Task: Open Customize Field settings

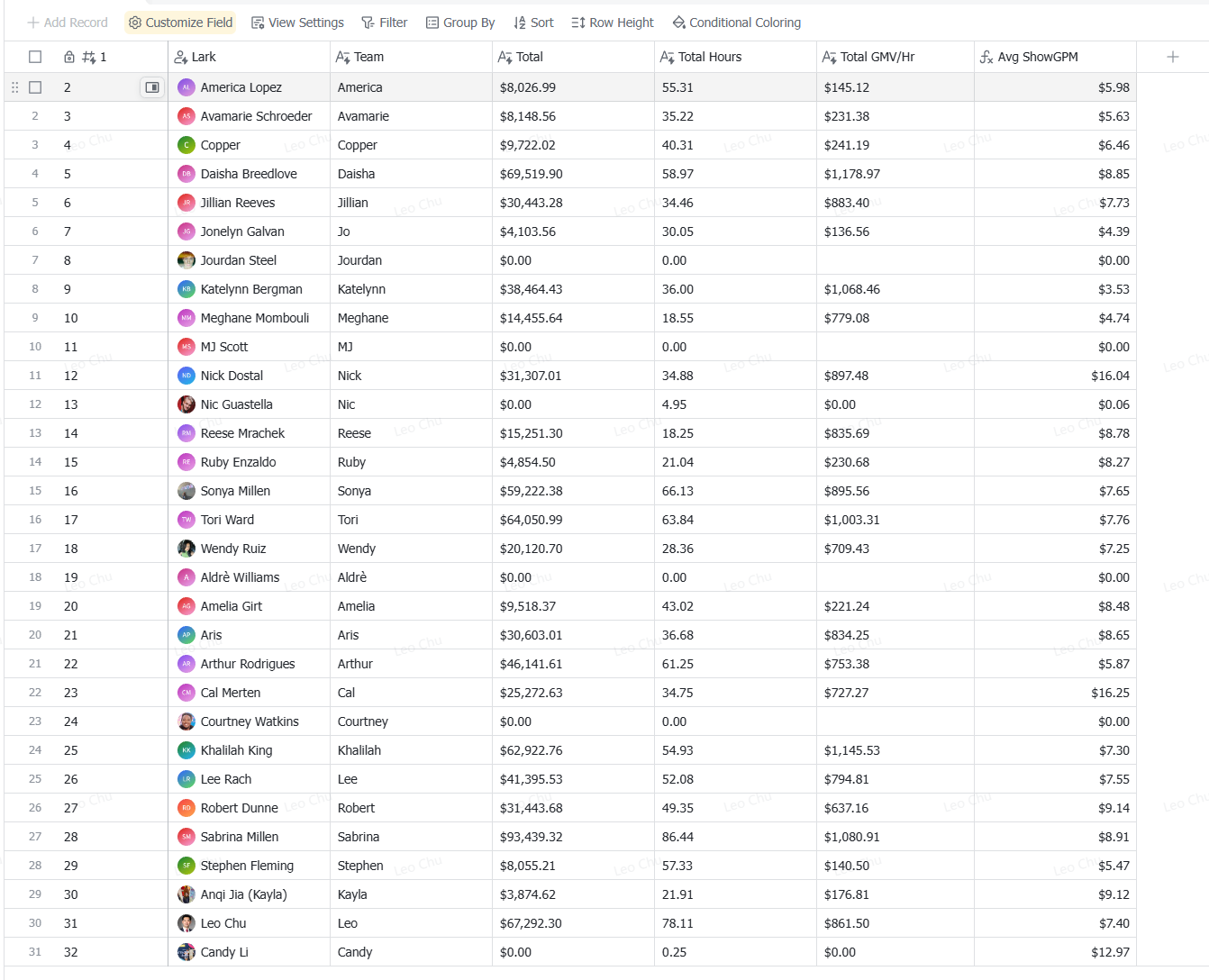Action: pyautogui.click(x=180, y=23)
